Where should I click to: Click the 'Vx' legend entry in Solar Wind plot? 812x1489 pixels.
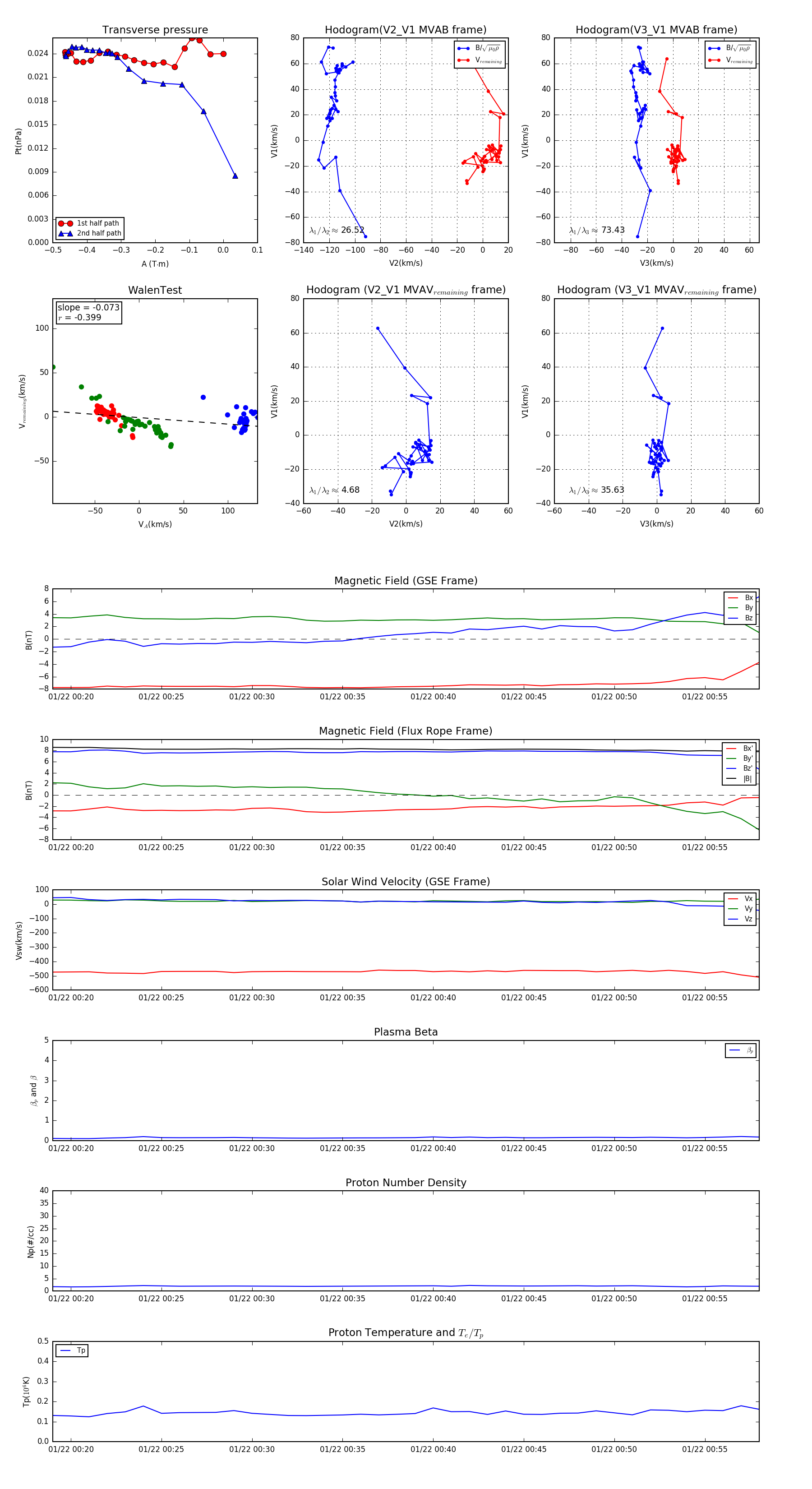pos(740,898)
